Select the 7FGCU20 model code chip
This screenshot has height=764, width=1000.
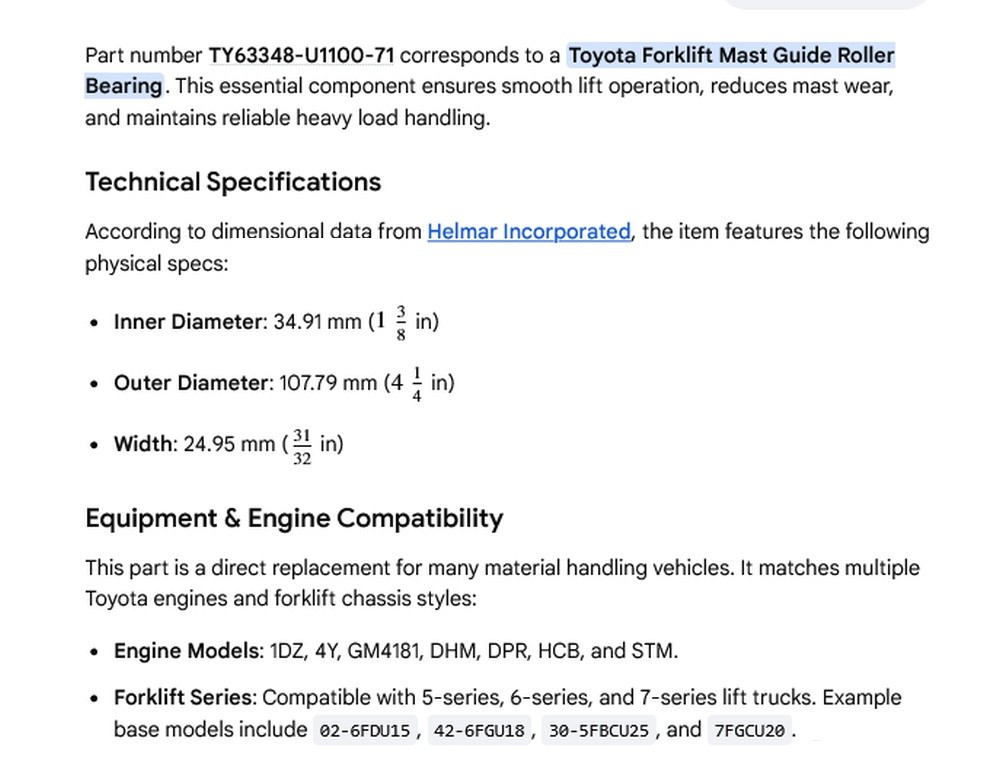[749, 730]
